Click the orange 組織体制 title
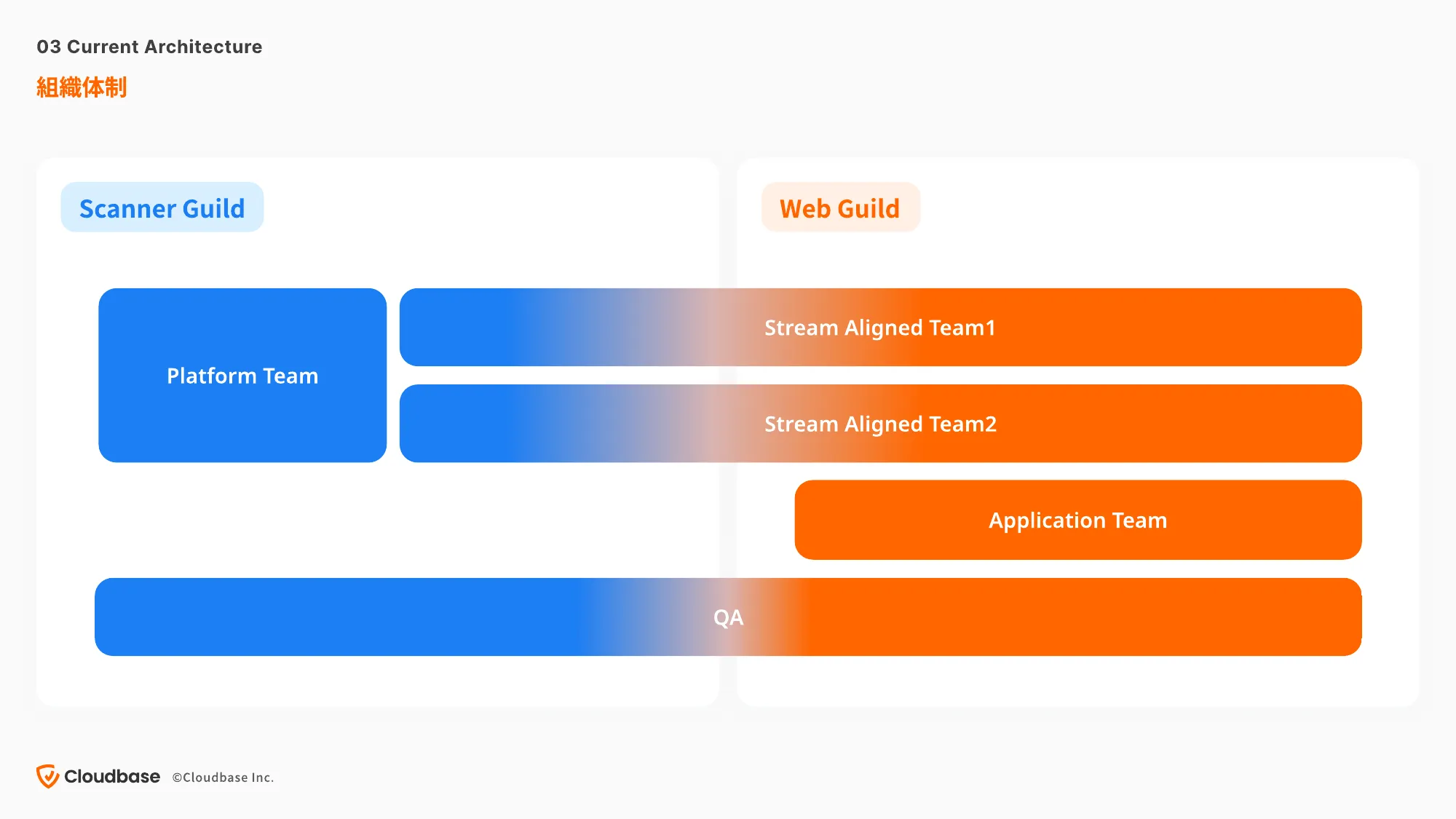 (x=82, y=87)
